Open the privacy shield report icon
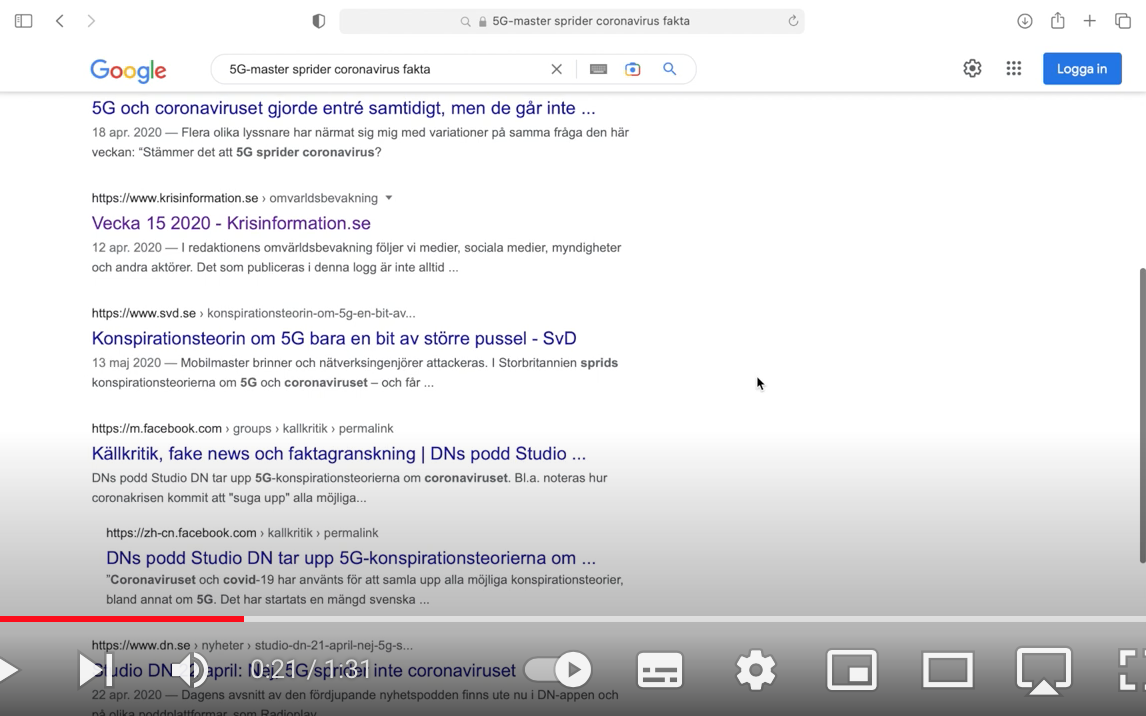This screenshot has height=716, width=1146. [x=319, y=21]
